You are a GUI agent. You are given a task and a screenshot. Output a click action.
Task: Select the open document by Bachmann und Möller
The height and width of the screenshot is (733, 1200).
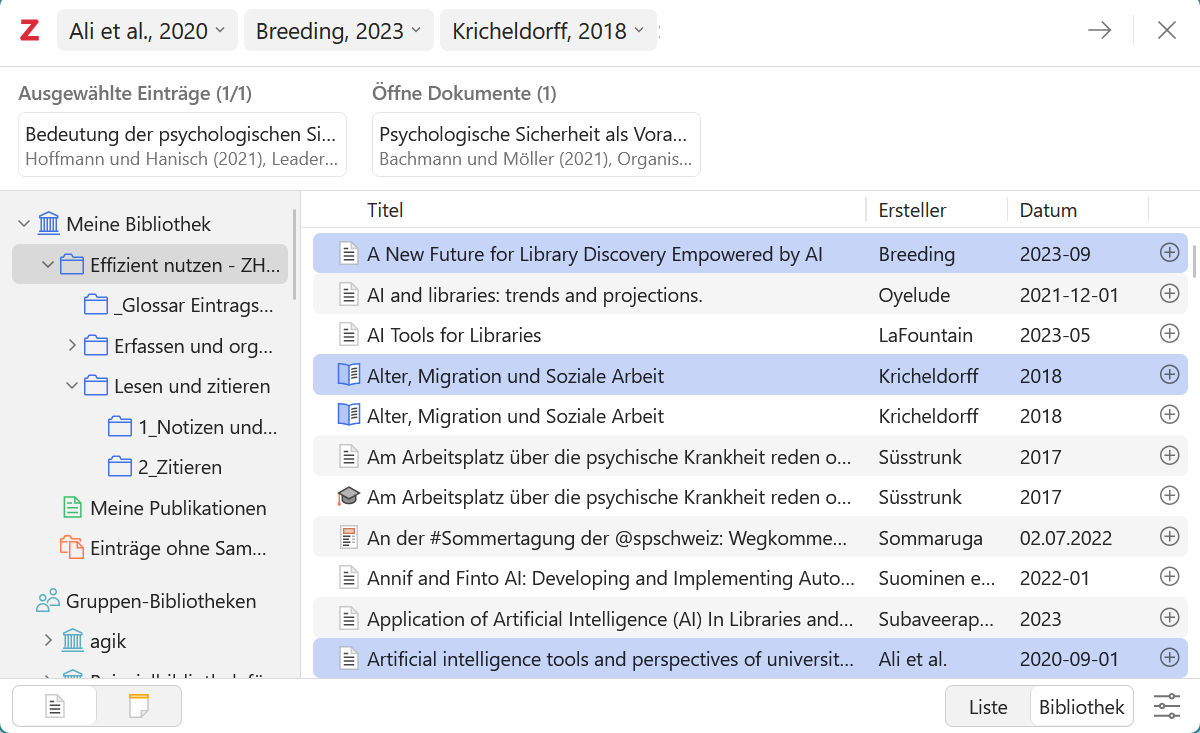coord(536,145)
